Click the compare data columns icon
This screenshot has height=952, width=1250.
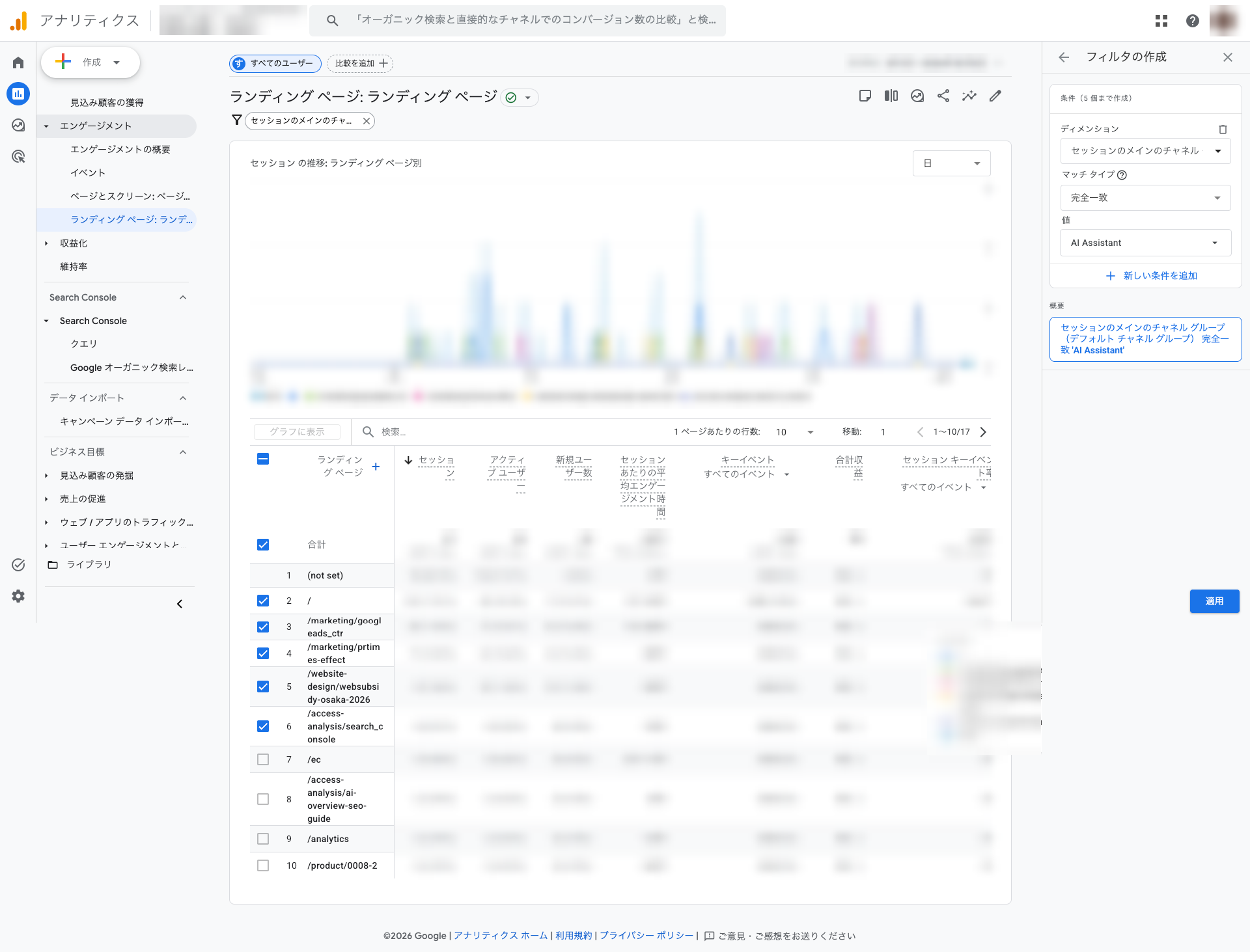pyautogui.click(x=891, y=96)
